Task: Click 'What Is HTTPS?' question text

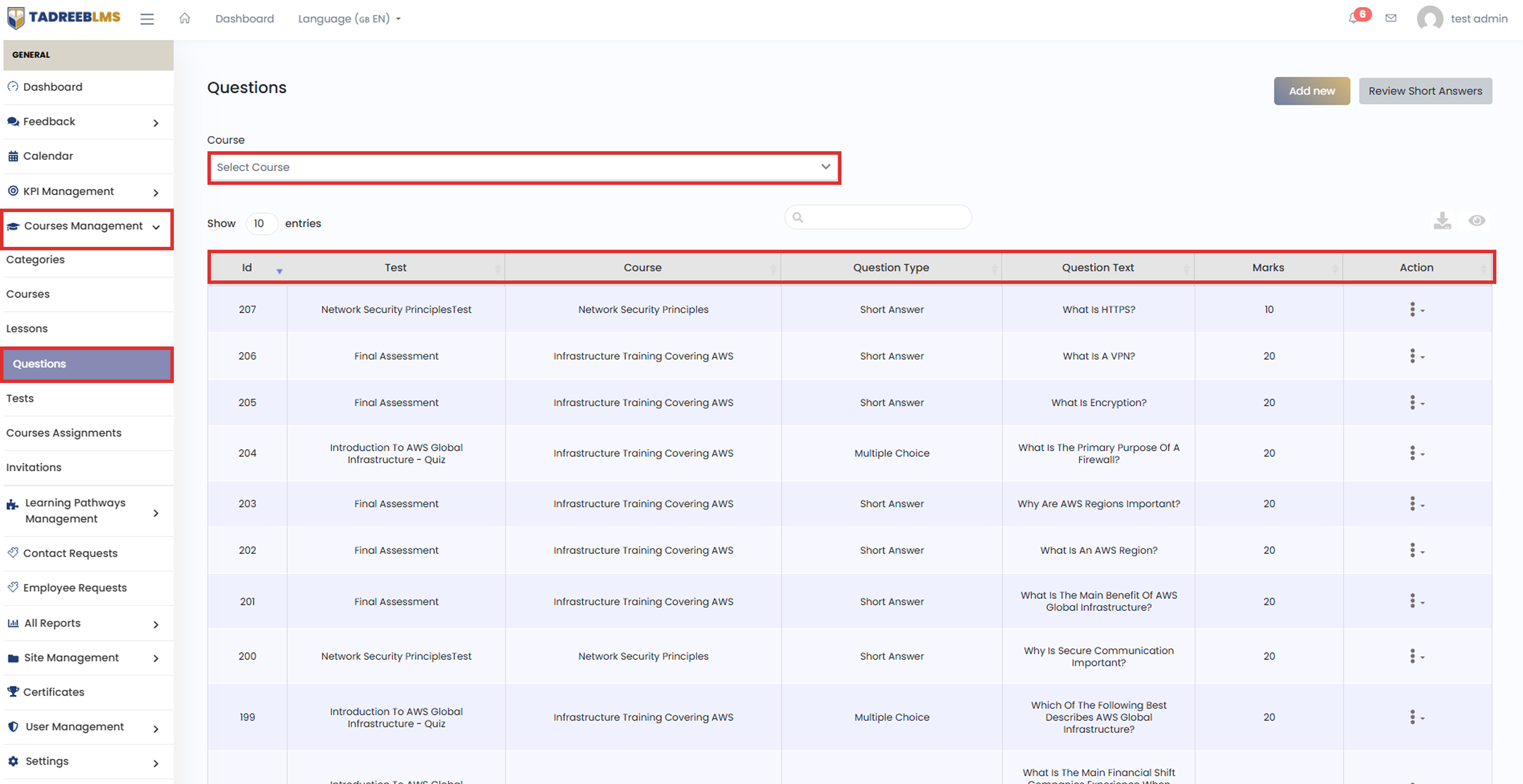Action: tap(1098, 309)
